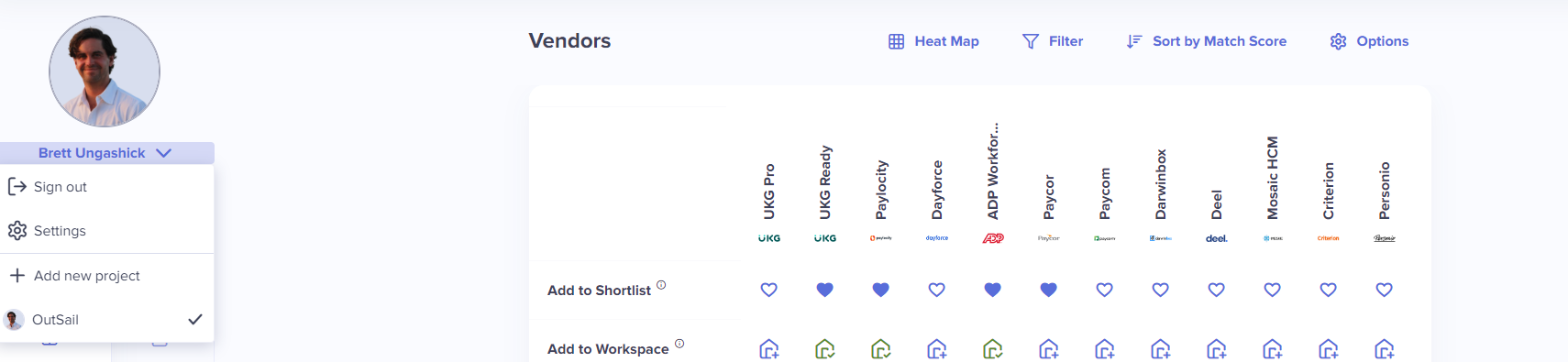Click the deel. logo
The height and width of the screenshot is (362, 1568).
[1217, 238]
